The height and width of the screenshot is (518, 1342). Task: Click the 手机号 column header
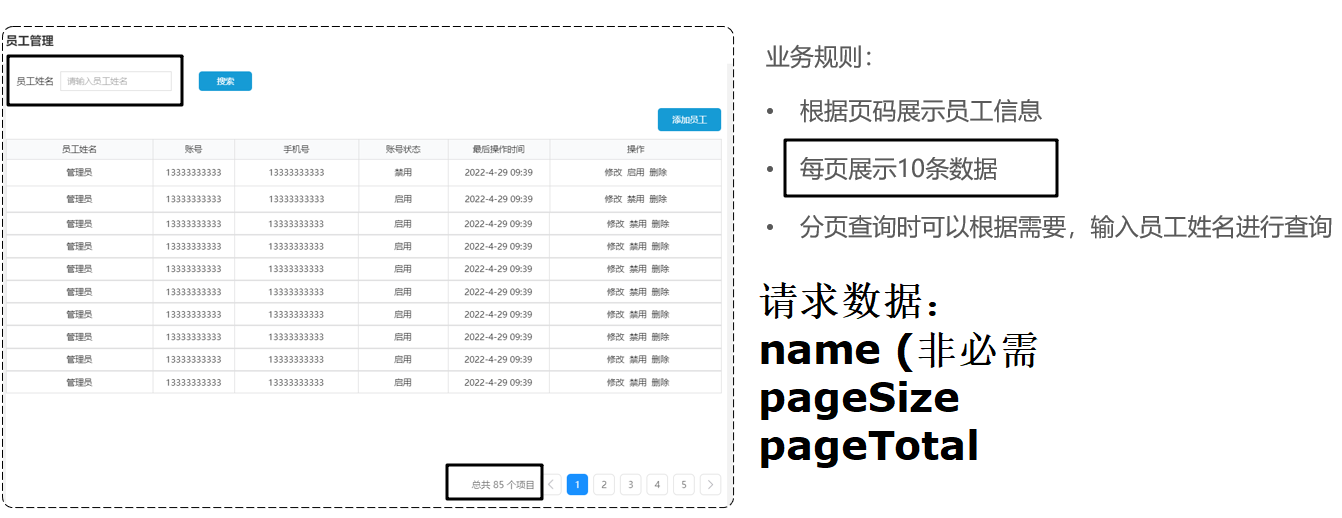point(296,149)
